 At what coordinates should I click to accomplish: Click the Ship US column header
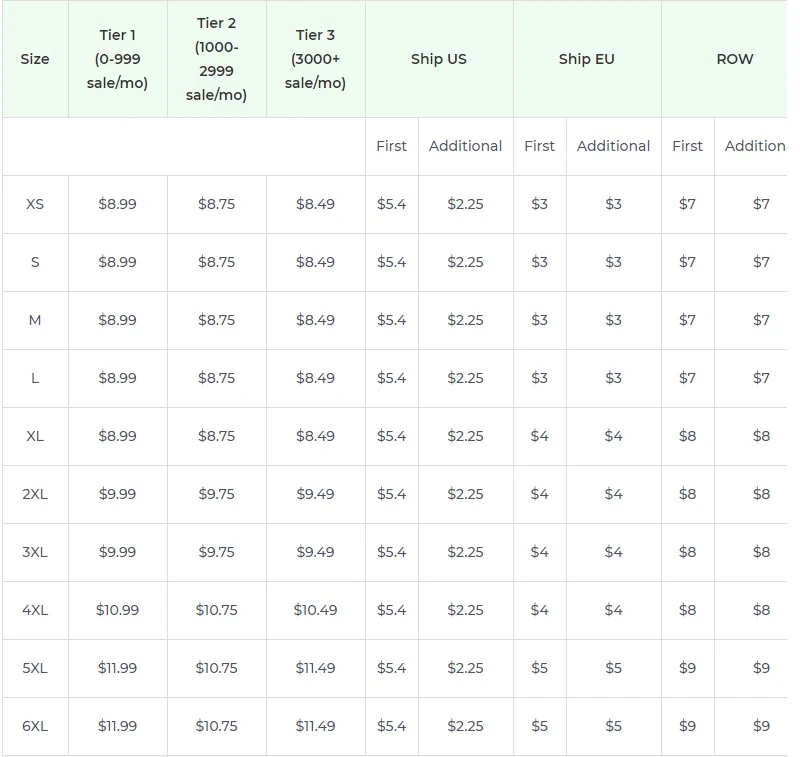pos(438,59)
